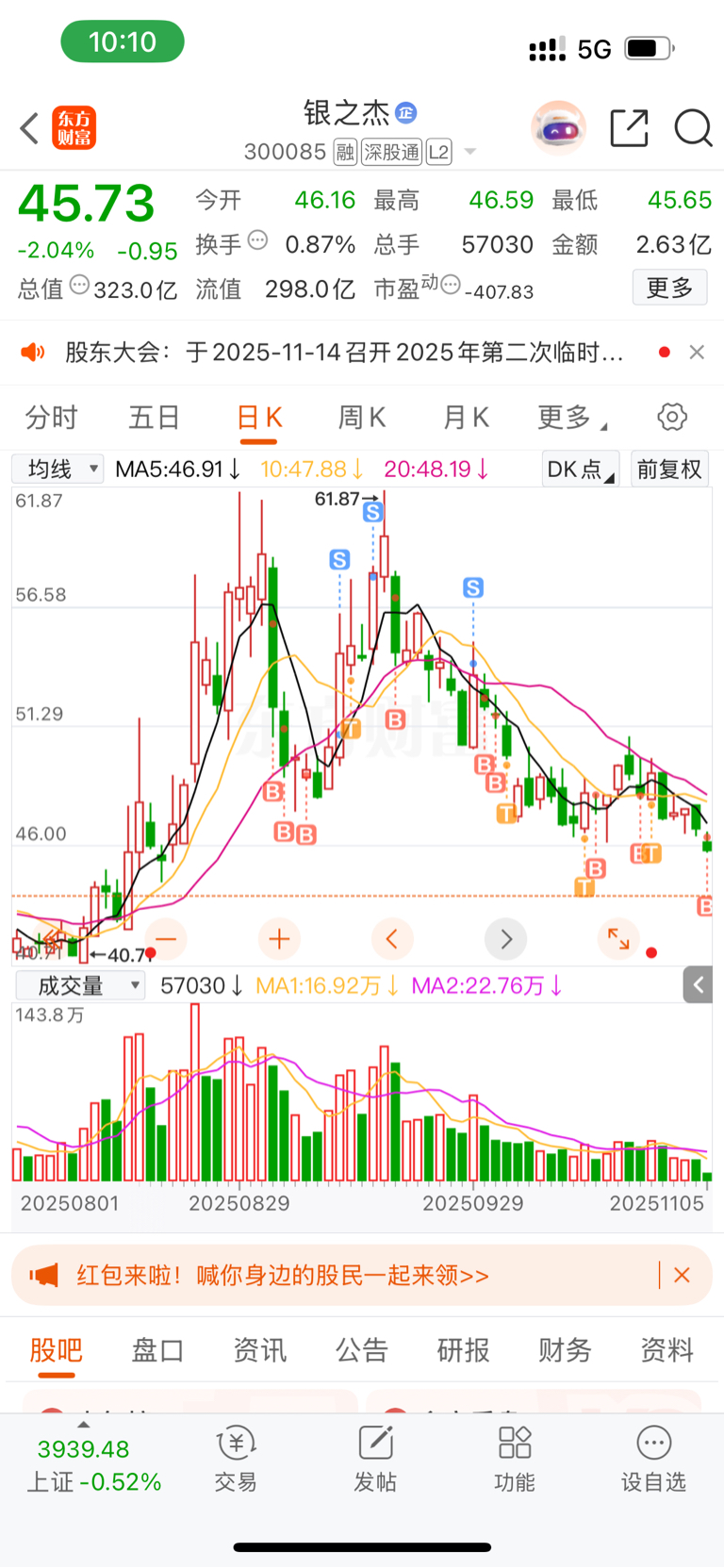The image size is (724, 1568).
Task: Open chart settings gear icon
Action: pyautogui.click(x=672, y=417)
